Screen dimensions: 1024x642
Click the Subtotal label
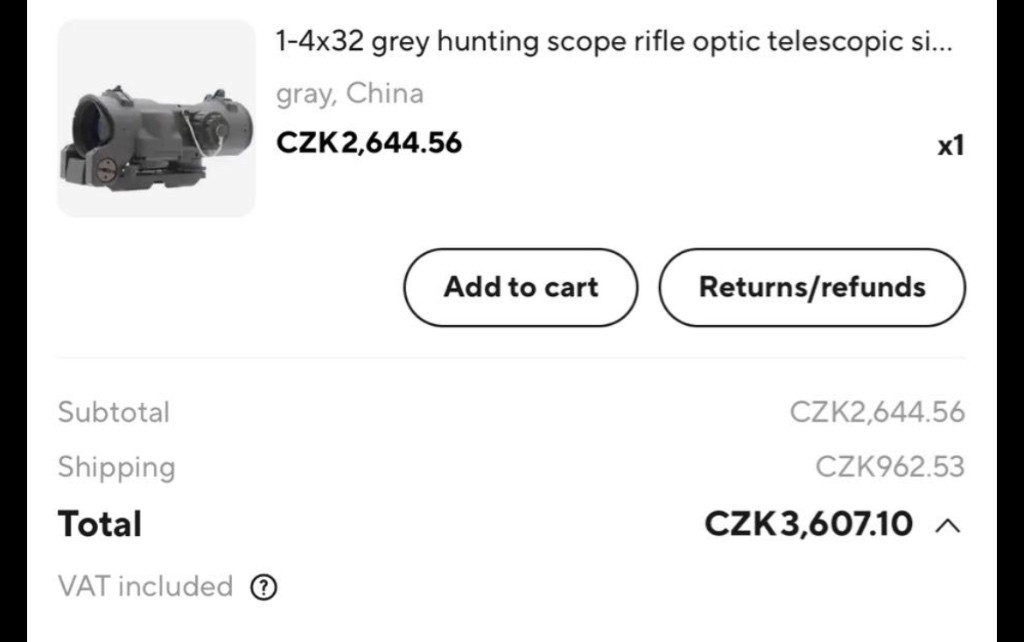(x=114, y=412)
